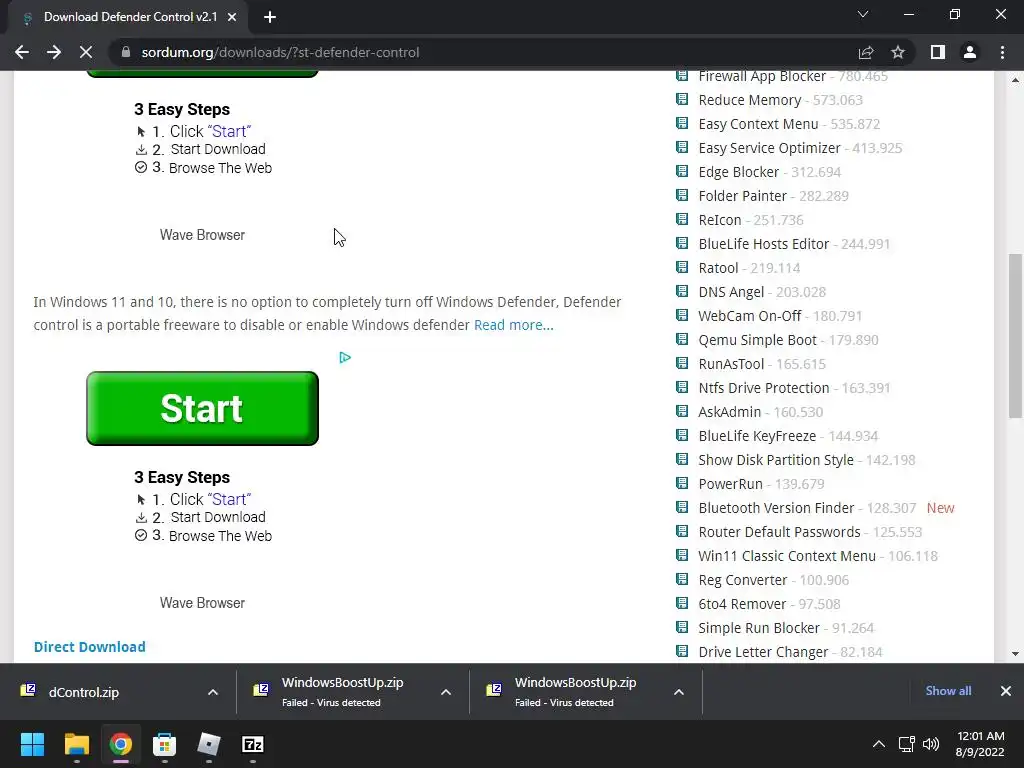
Task: Expand options for second WindowsBoostUp.zip download
Action: 679,692
